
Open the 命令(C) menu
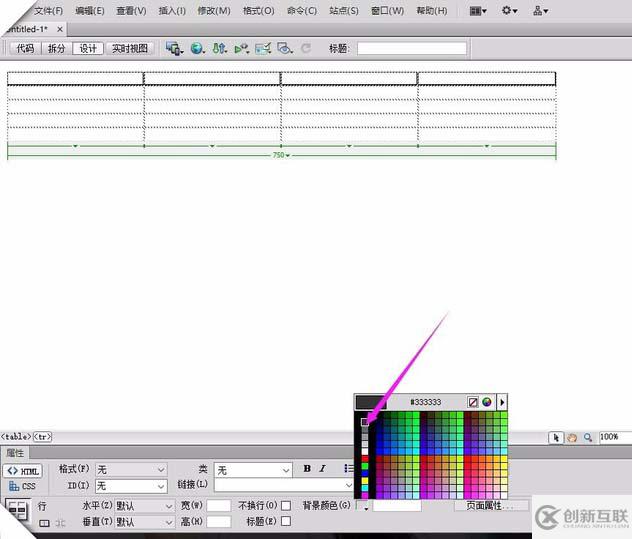coord(302,11)
